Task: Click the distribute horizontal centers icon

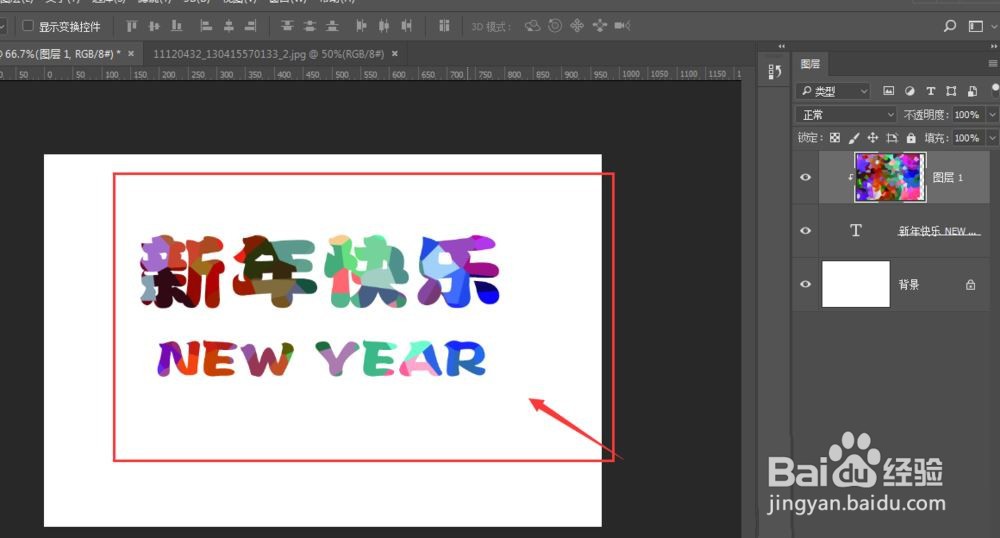Action: [384, 26]
